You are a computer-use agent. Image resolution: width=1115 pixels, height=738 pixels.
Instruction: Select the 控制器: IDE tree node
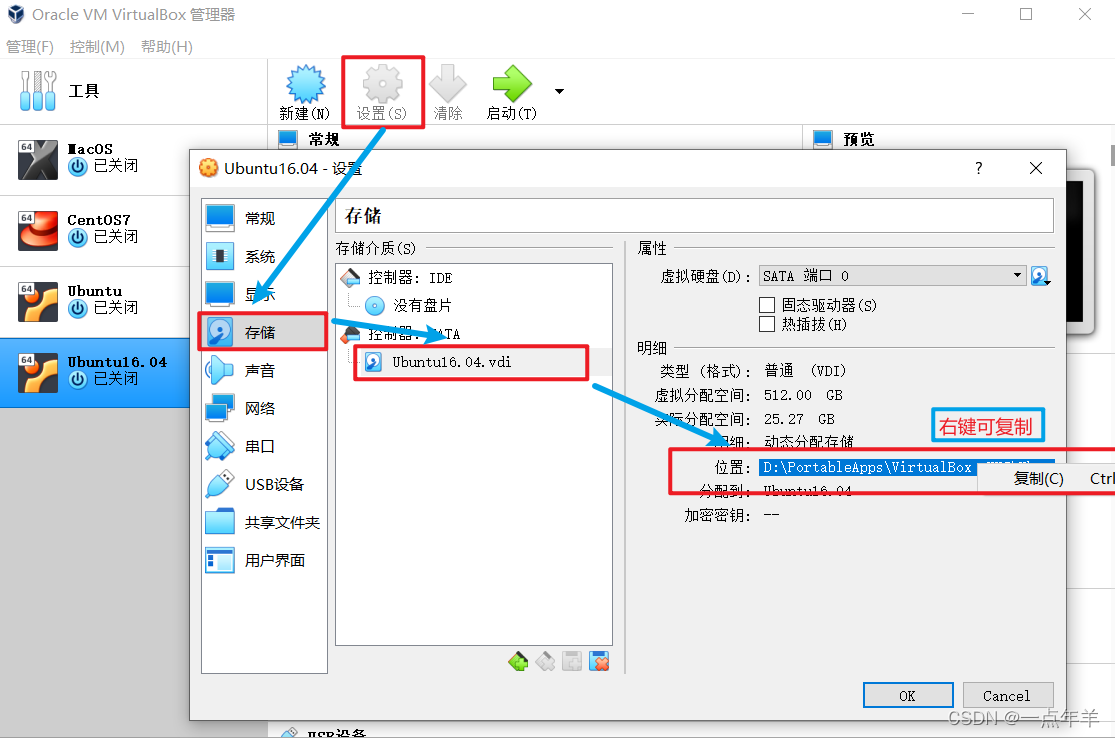click(x=409, y=277)
